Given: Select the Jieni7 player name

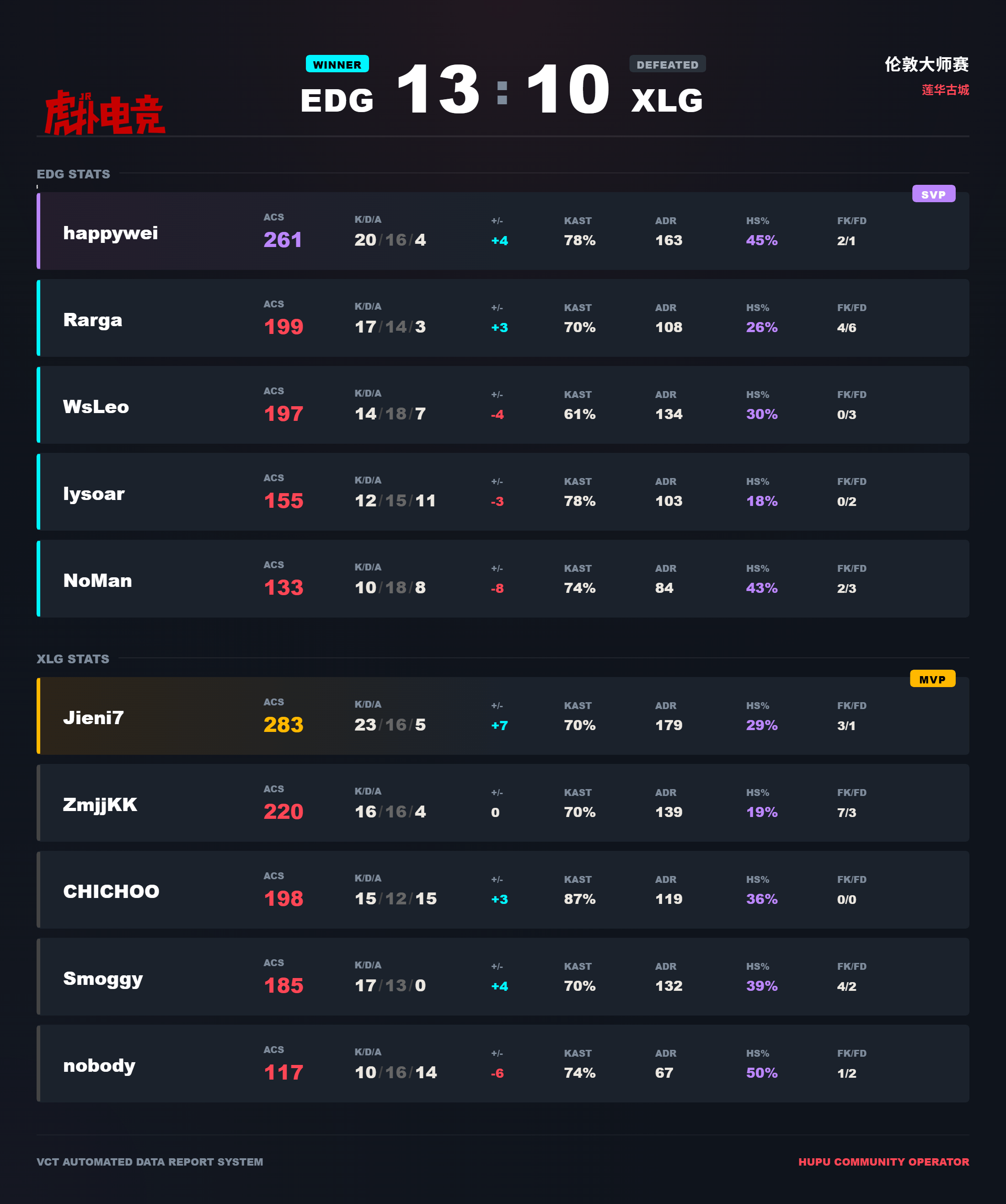Looking at the screenshot, I should coord(93,718).
